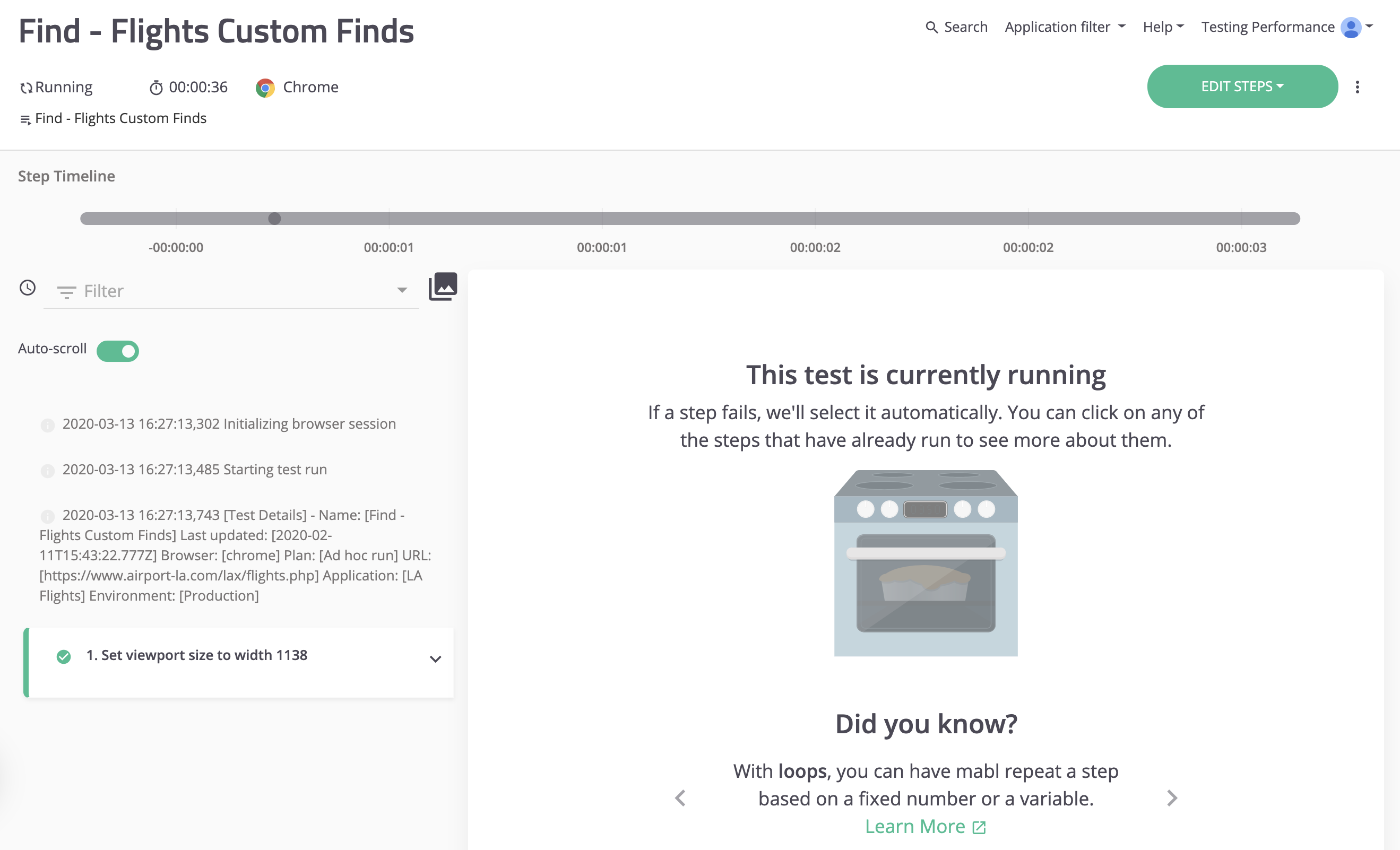The width and height of the screenshot is (1400, 850).
Task: Expand step 1 with the chevron
Action: 435,659
